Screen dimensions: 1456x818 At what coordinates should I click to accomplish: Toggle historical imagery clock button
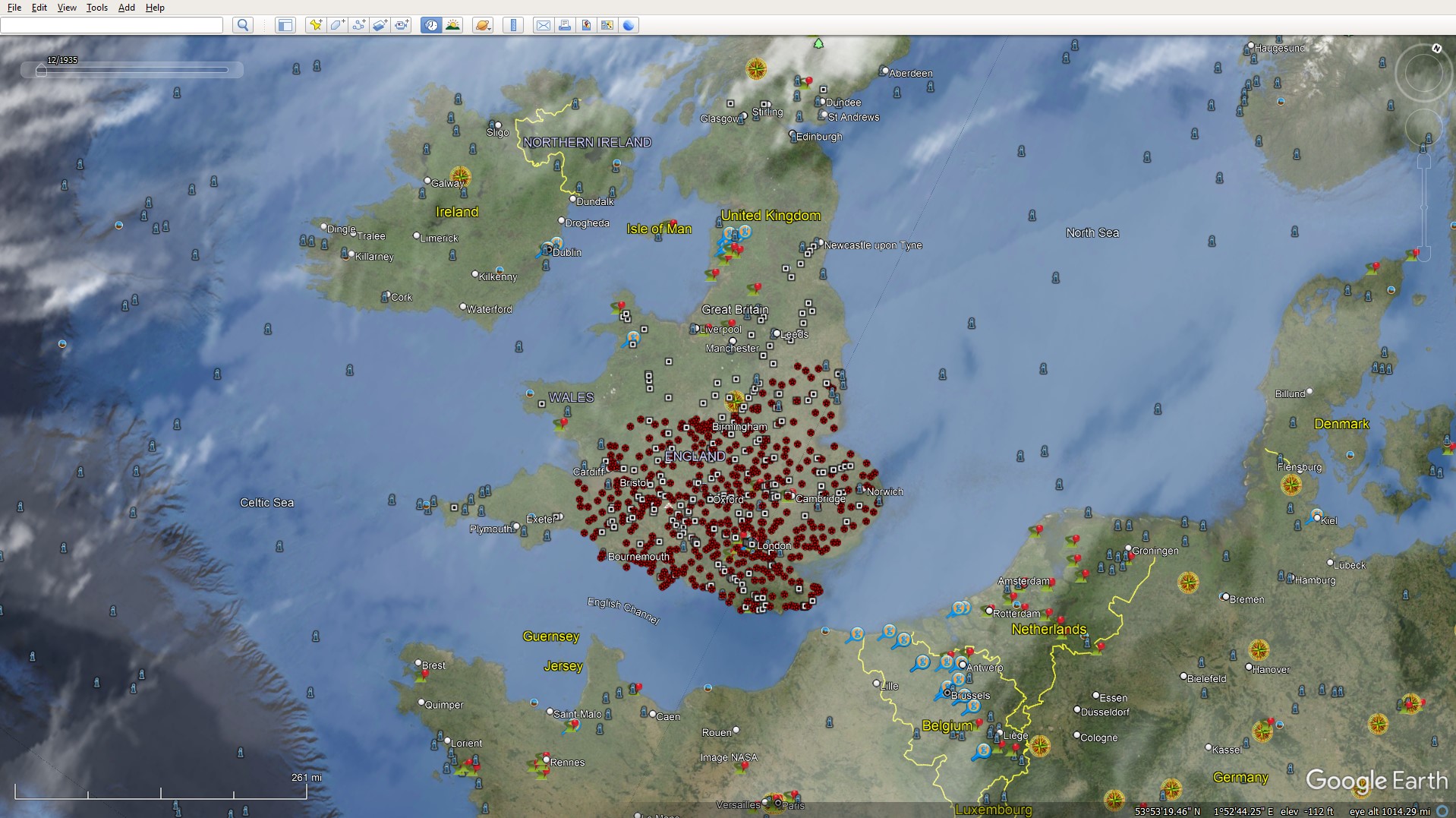[431, 25]
